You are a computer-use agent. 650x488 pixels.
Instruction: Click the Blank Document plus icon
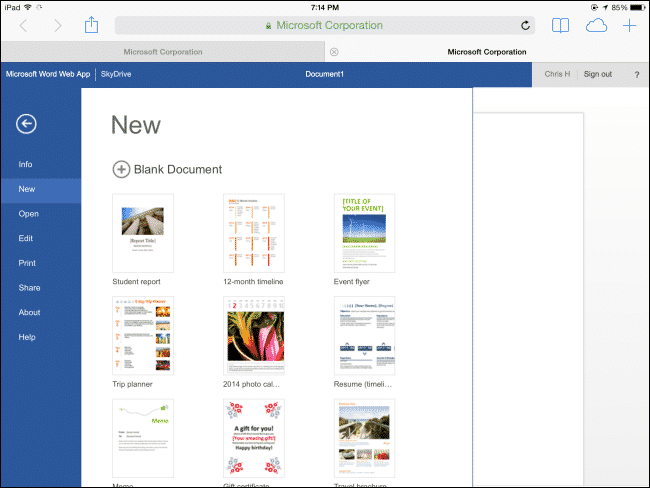click(x=121, y=169)
